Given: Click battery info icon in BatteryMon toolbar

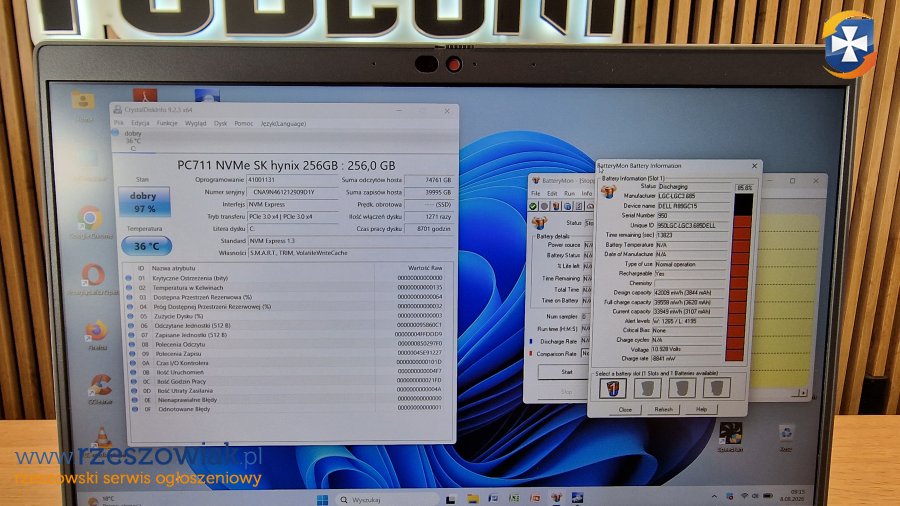Looking at the screenshot, I should pyautogui.click(x=556, y=207).
